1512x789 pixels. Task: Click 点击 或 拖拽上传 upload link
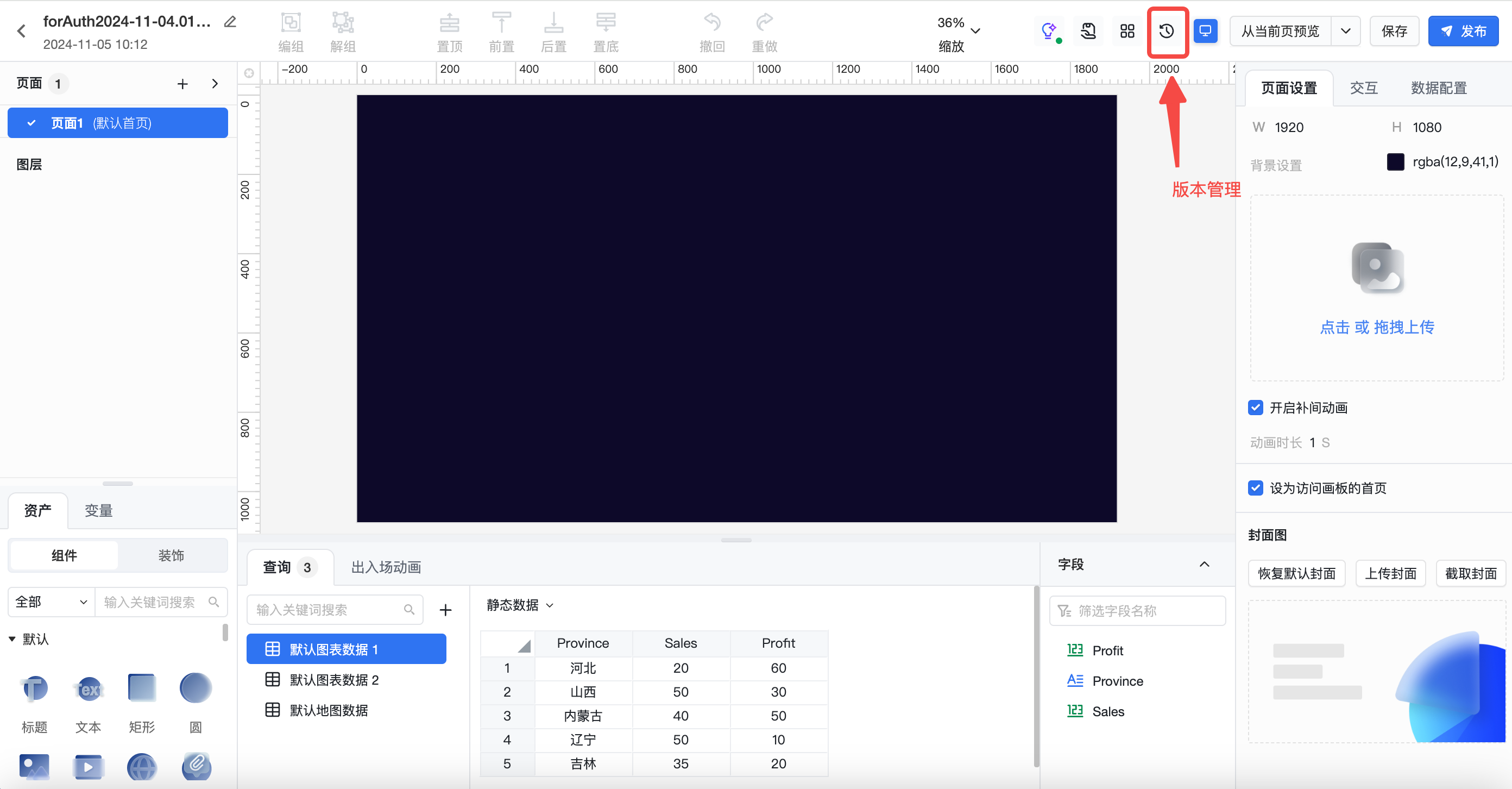tap(1376, 327)
